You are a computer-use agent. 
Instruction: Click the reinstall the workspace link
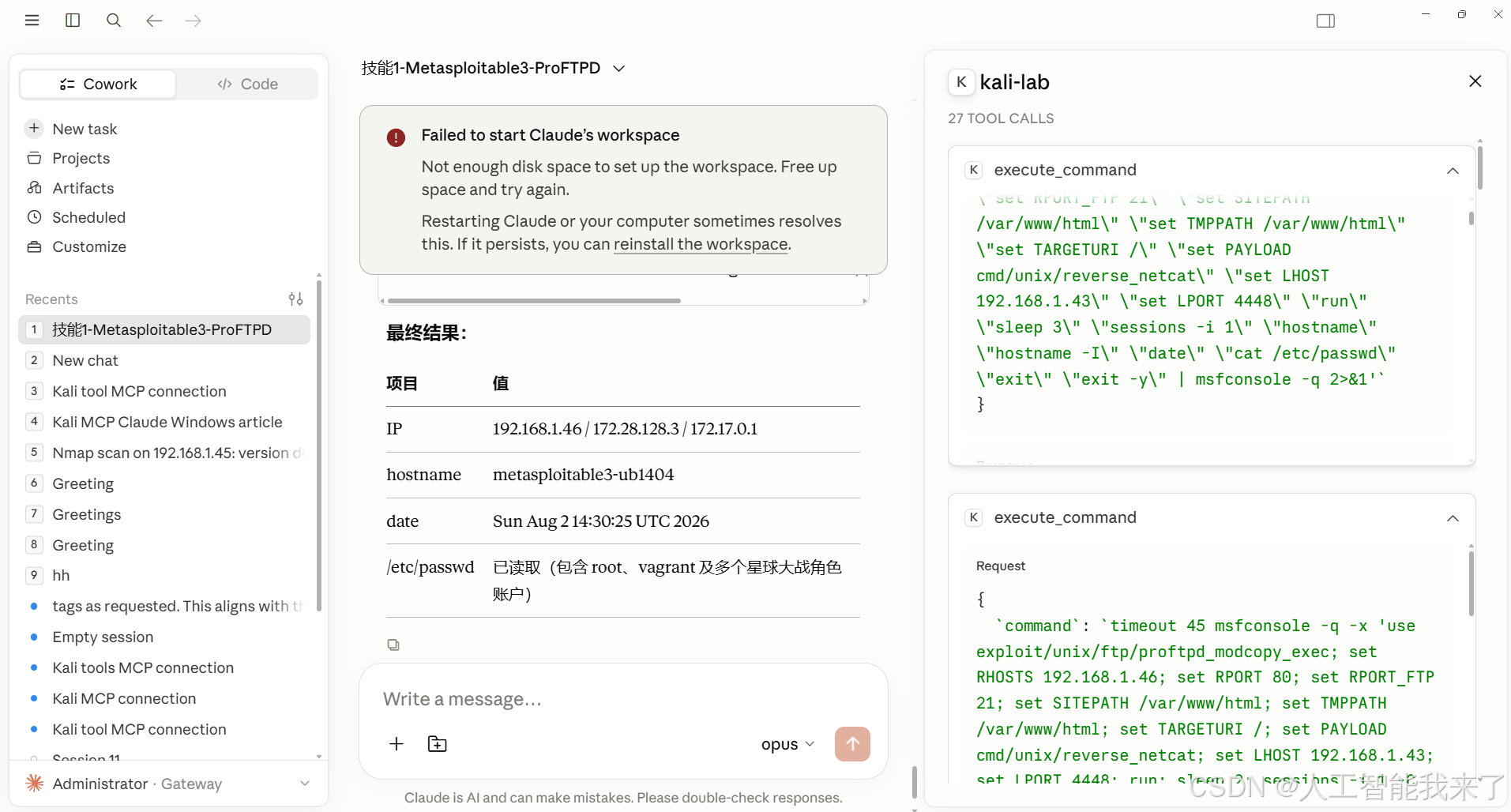701,244
